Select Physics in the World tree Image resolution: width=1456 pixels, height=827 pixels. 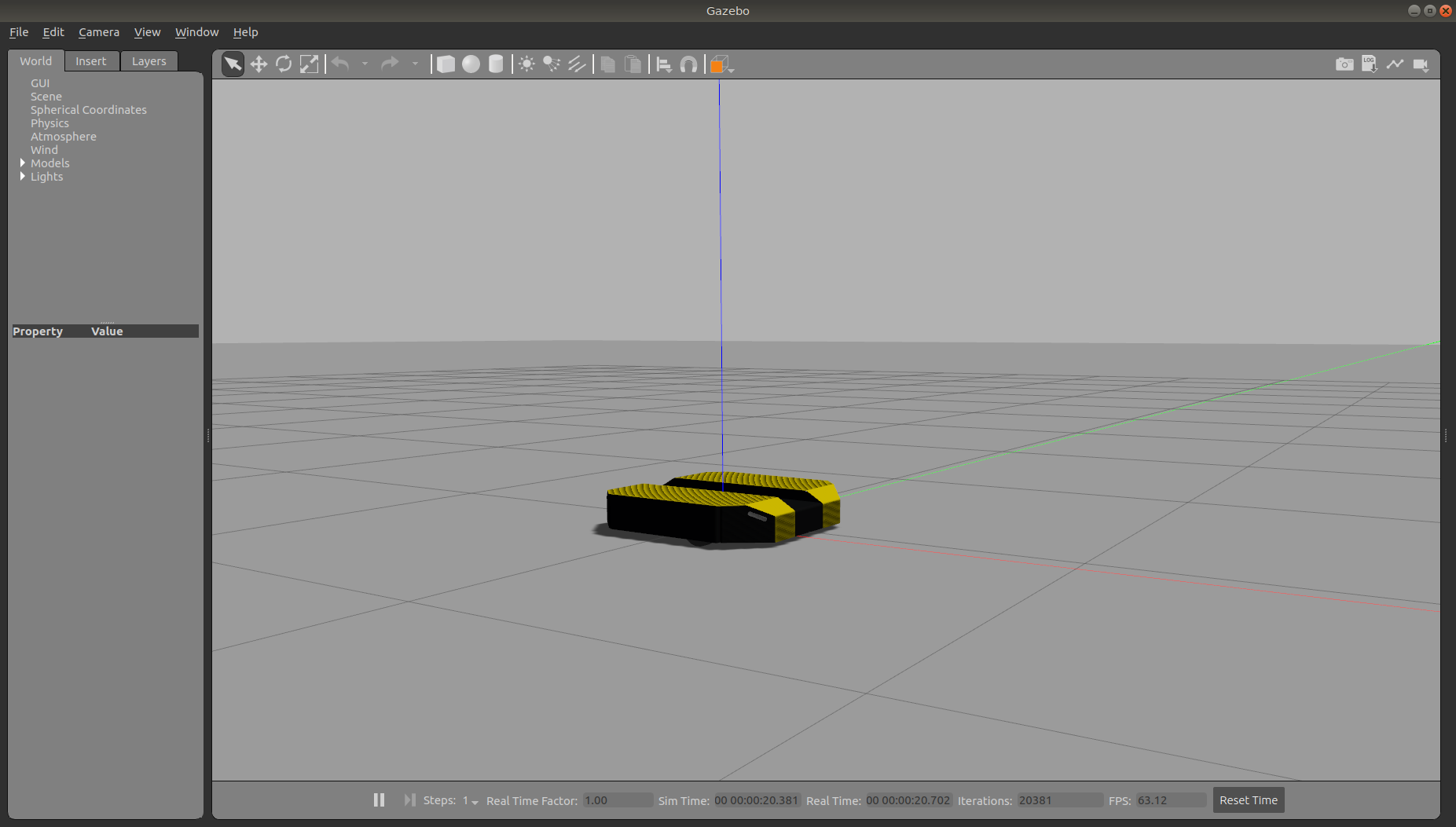[50, 123]
